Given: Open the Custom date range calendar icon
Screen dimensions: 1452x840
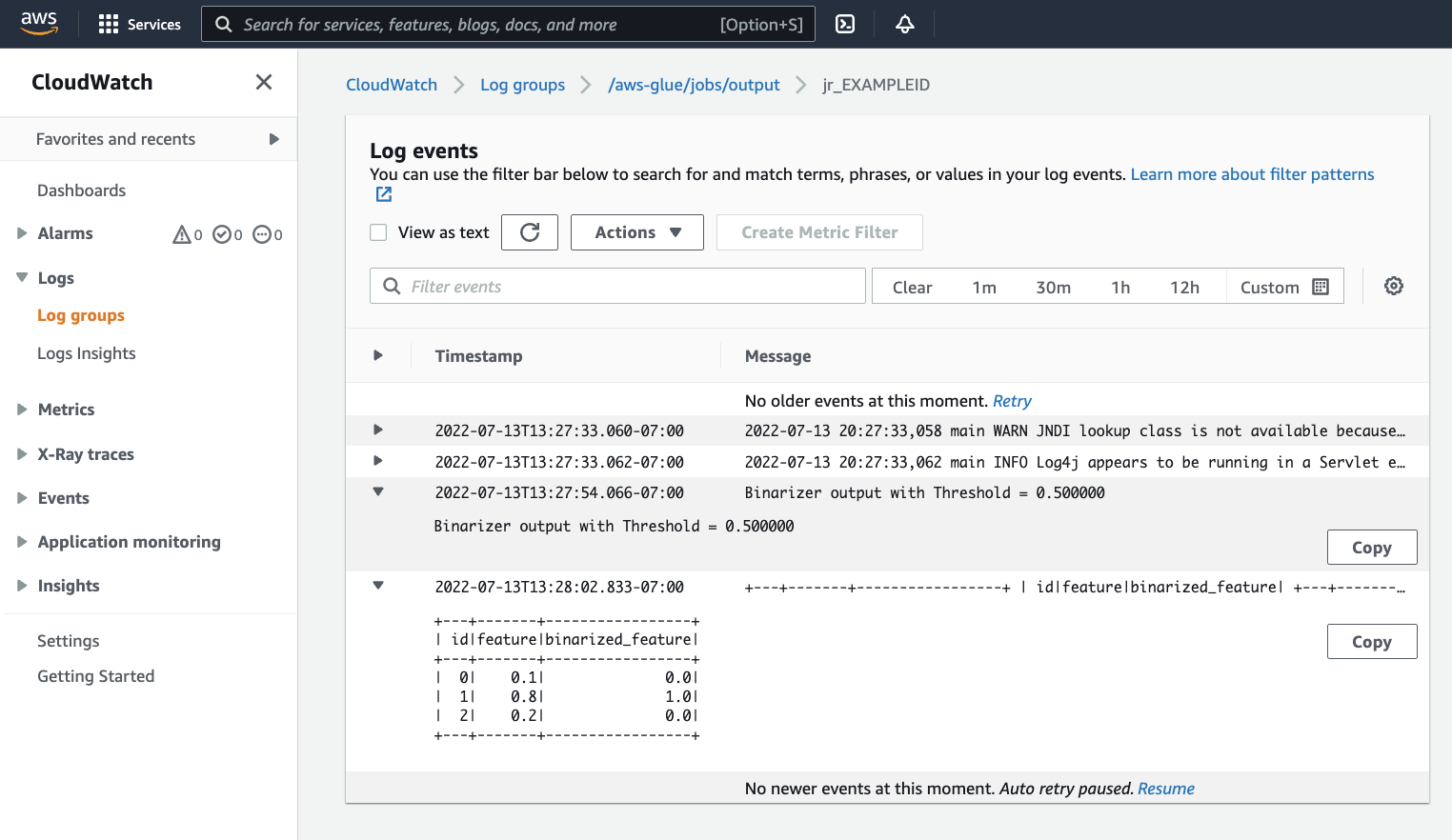Looking at the screenshot, I should pos(1320,286).
